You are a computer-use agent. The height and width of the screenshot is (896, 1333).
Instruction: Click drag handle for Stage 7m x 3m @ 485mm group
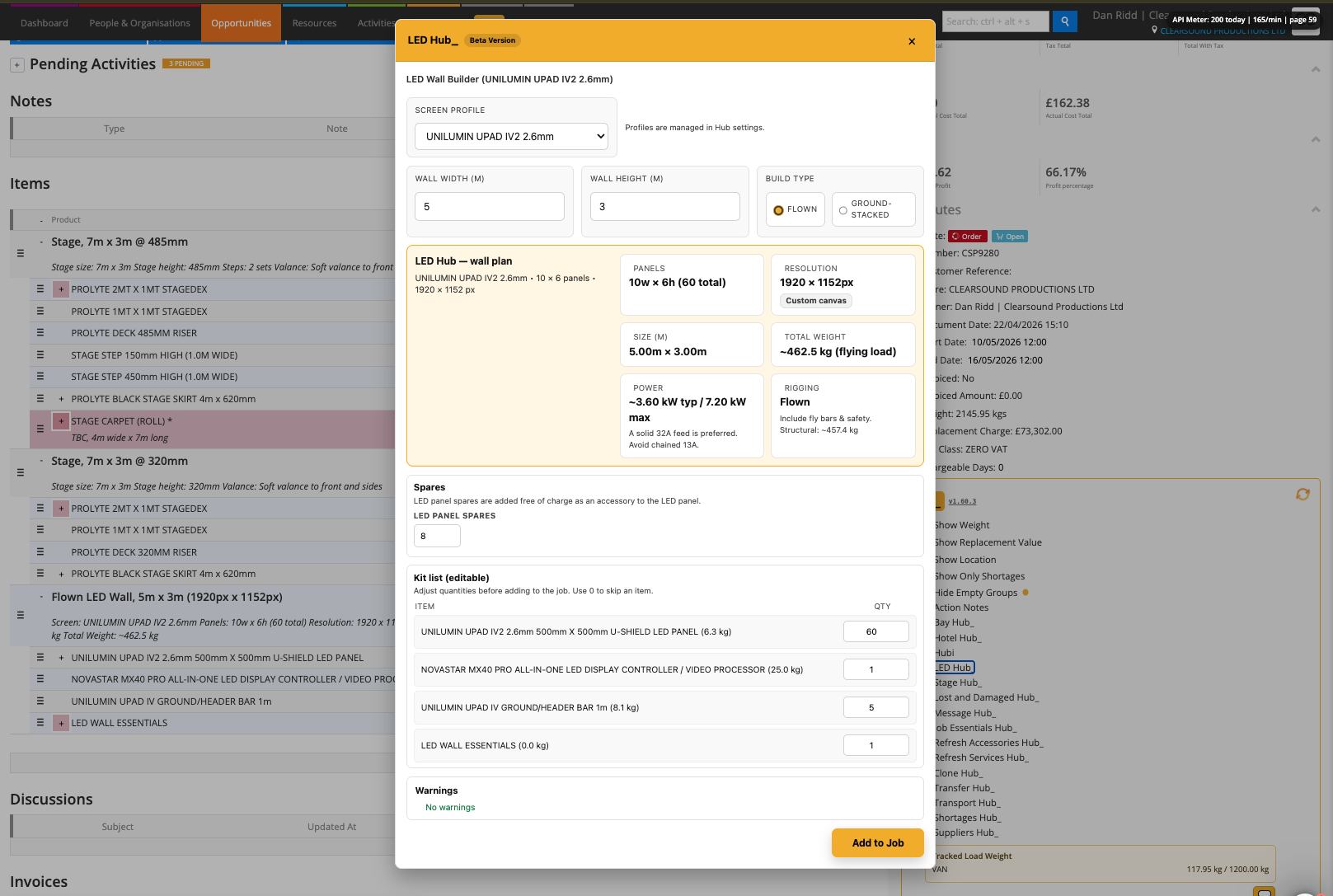click(21, 253)
